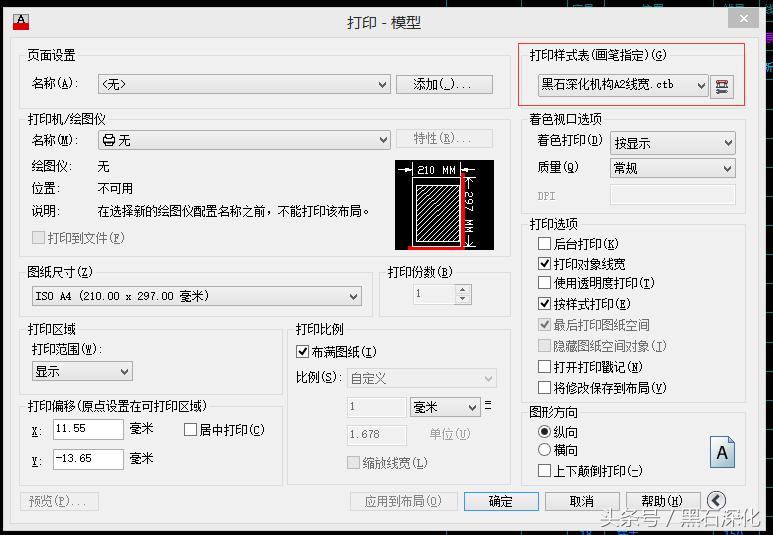Click the DPI input field

pyautogui.click(x=673, y=195)
